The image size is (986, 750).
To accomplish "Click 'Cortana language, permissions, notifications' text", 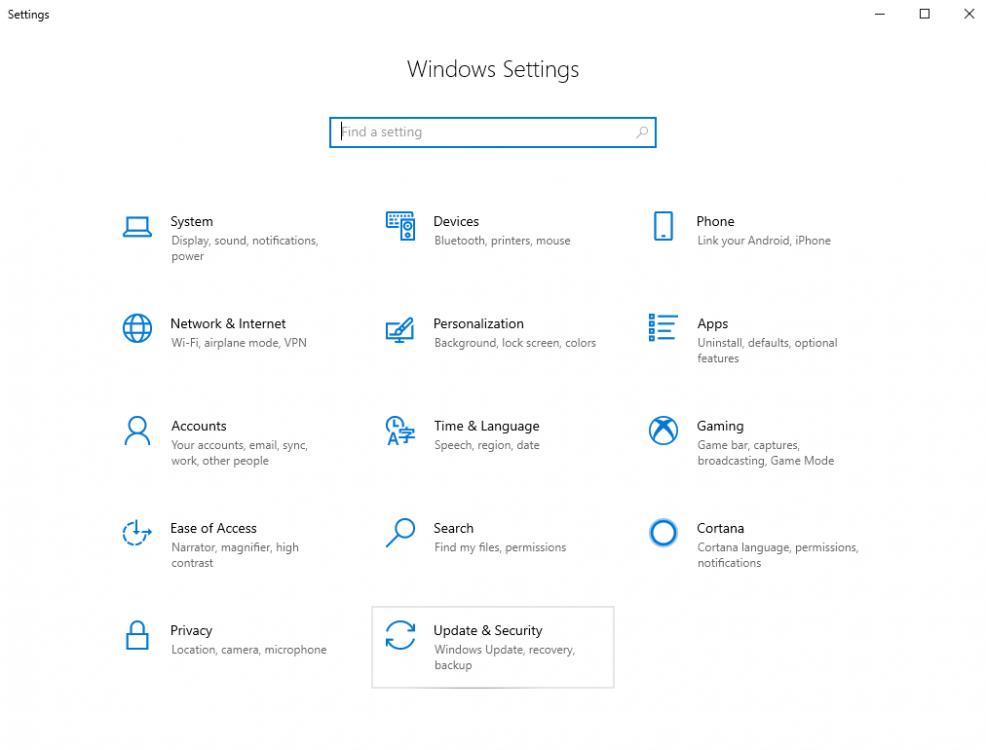I will point(777,555).
